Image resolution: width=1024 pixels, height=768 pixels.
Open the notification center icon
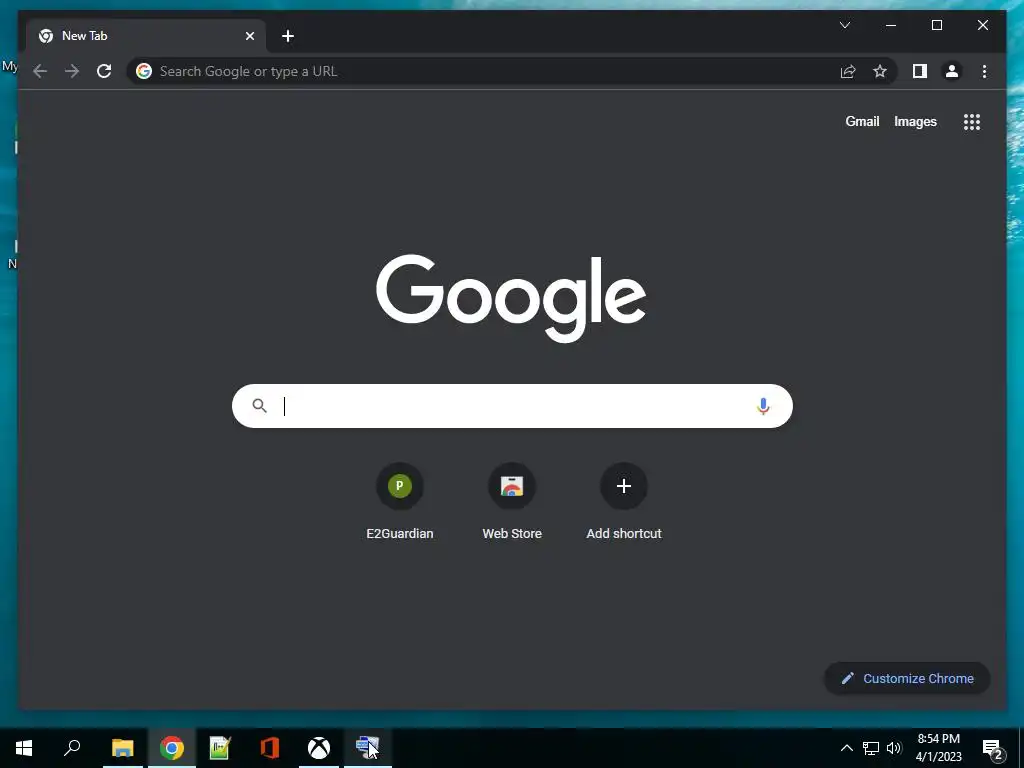pyautogui.click(x=993, y=748)
